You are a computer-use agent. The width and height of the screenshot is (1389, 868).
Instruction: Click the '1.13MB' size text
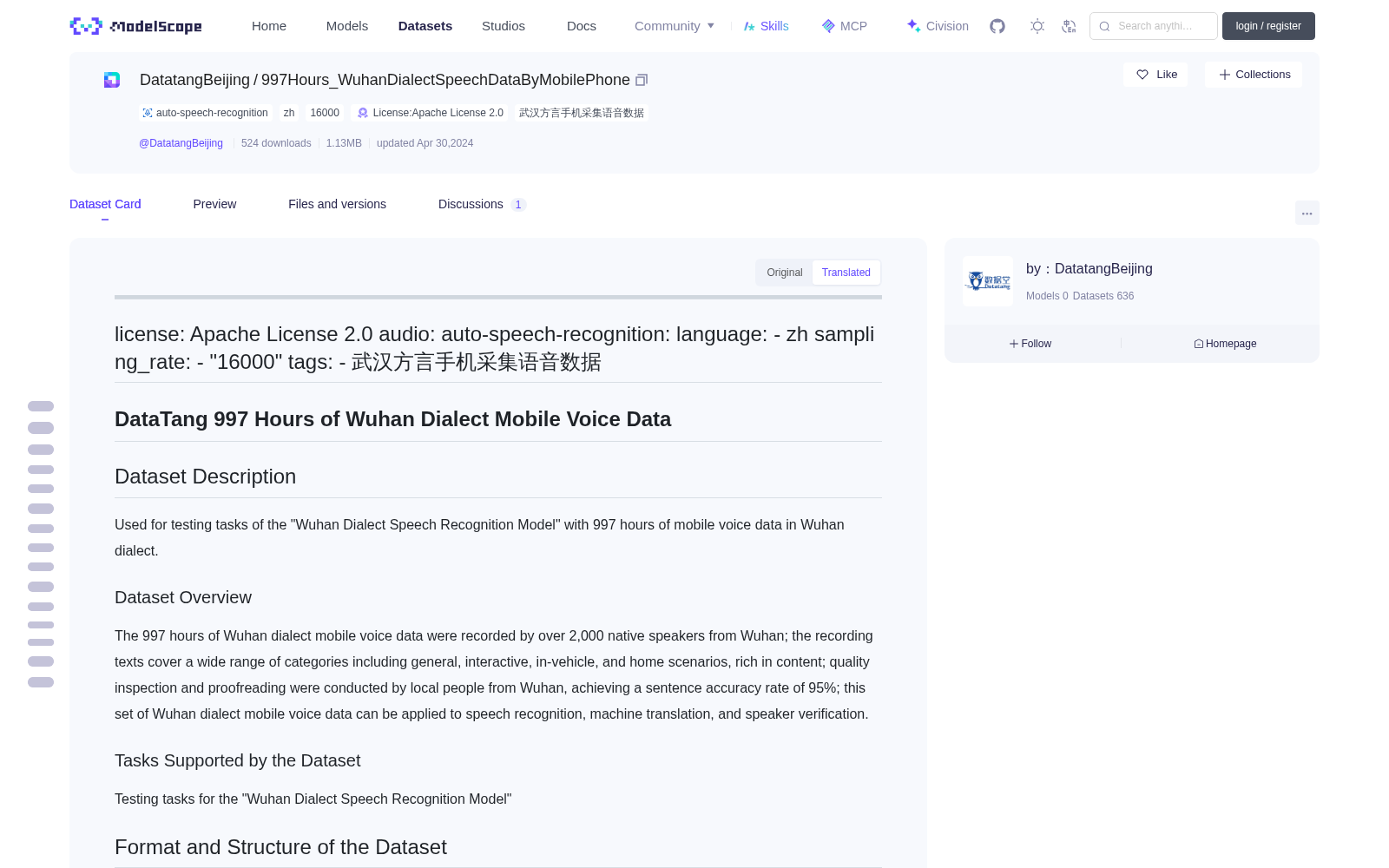344,143
